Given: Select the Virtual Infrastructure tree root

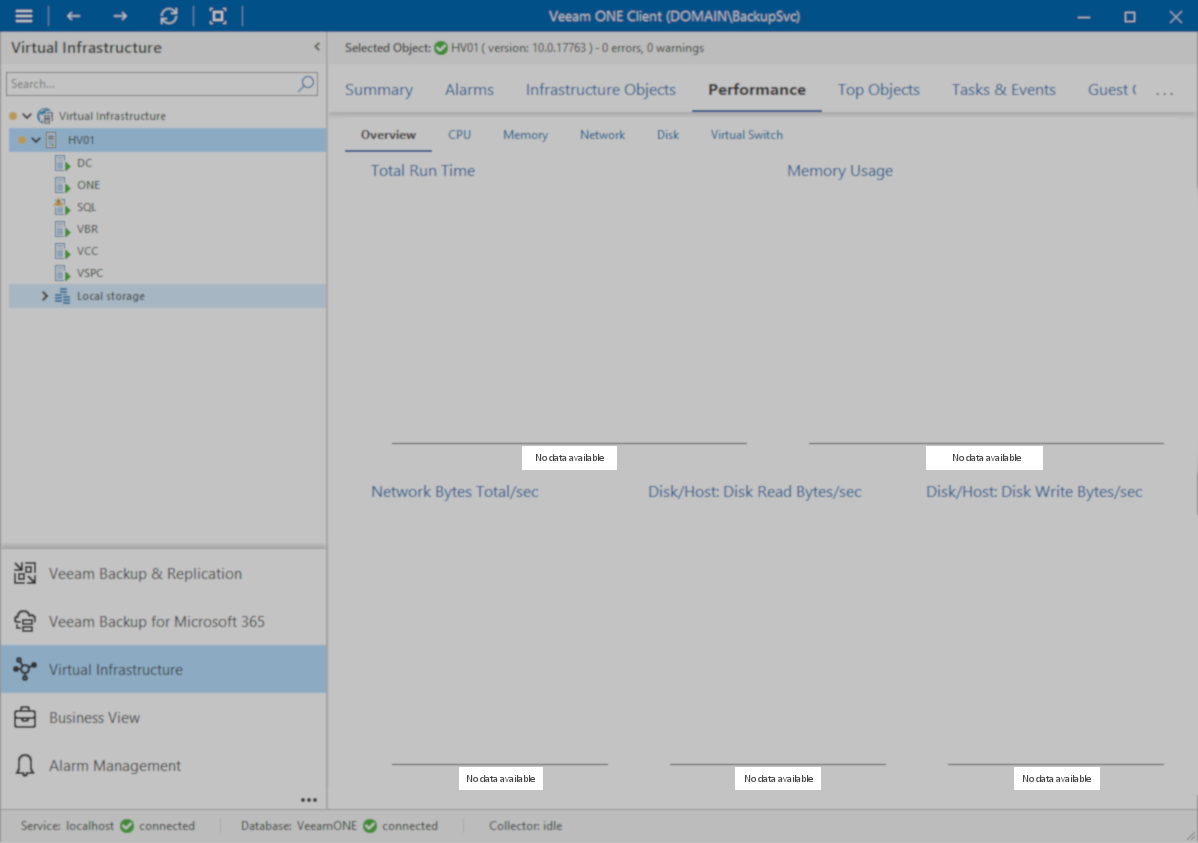Looking at the screenshot, I should pyautogui.click(x=112, y=116).
